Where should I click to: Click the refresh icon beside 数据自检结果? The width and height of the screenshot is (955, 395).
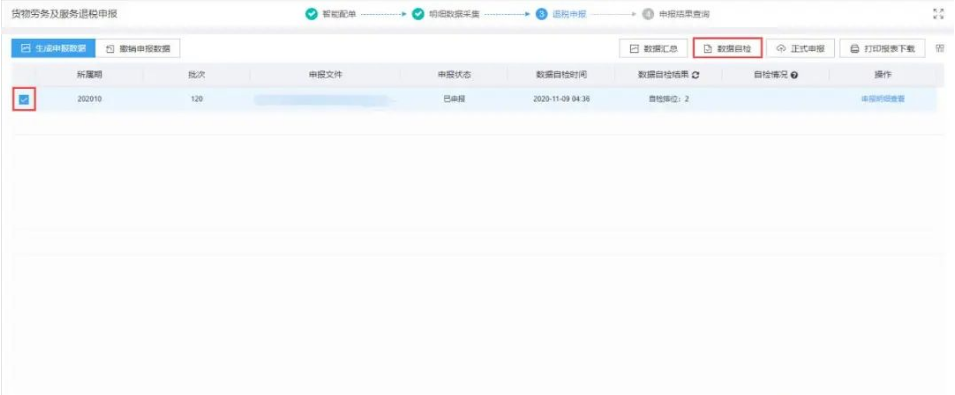point(695,75)
